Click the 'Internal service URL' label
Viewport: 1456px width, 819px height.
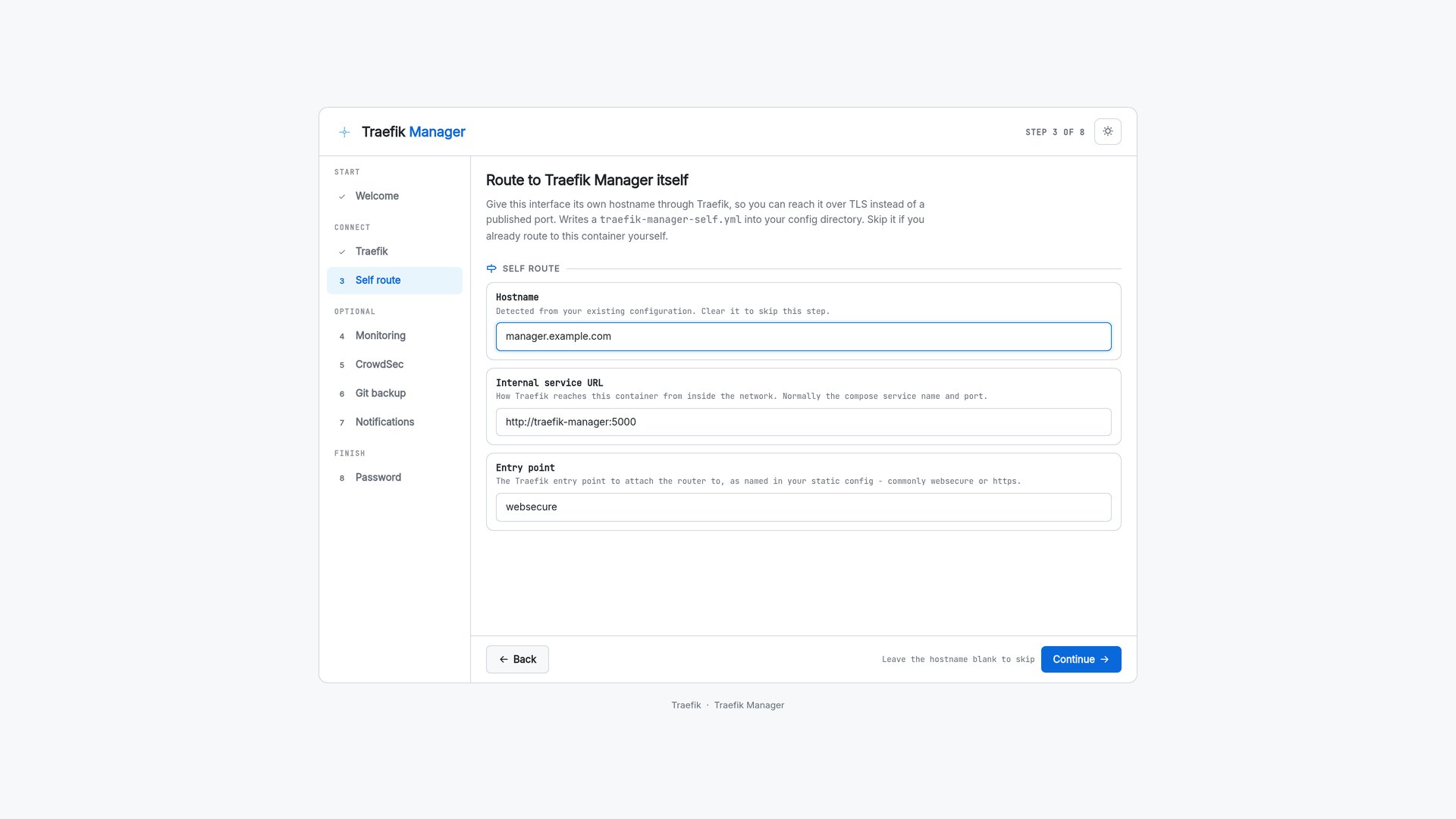550,383
